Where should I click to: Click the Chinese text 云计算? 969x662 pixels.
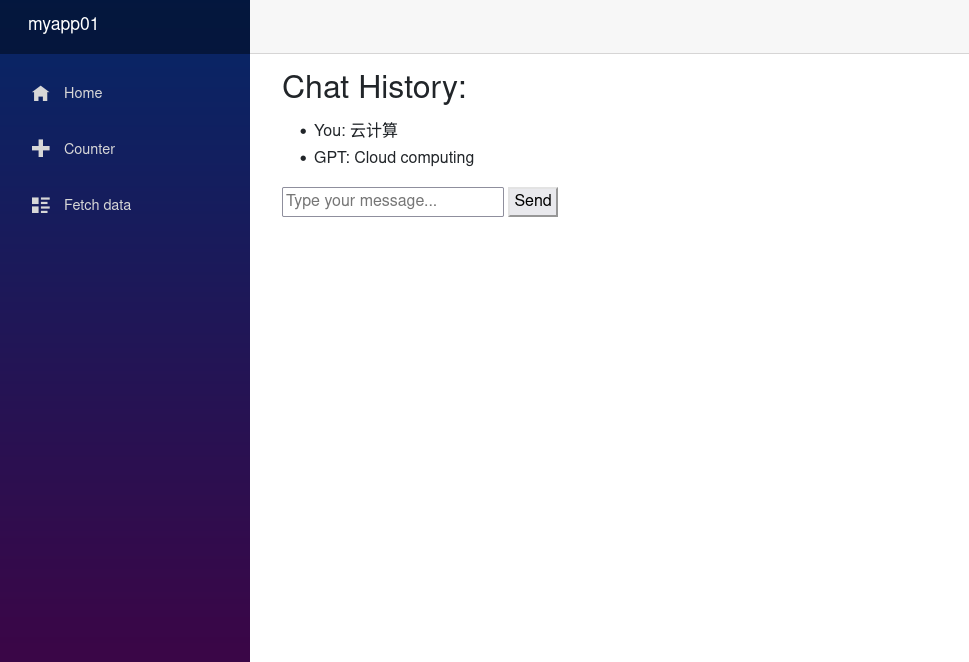[x=374, y=131]
